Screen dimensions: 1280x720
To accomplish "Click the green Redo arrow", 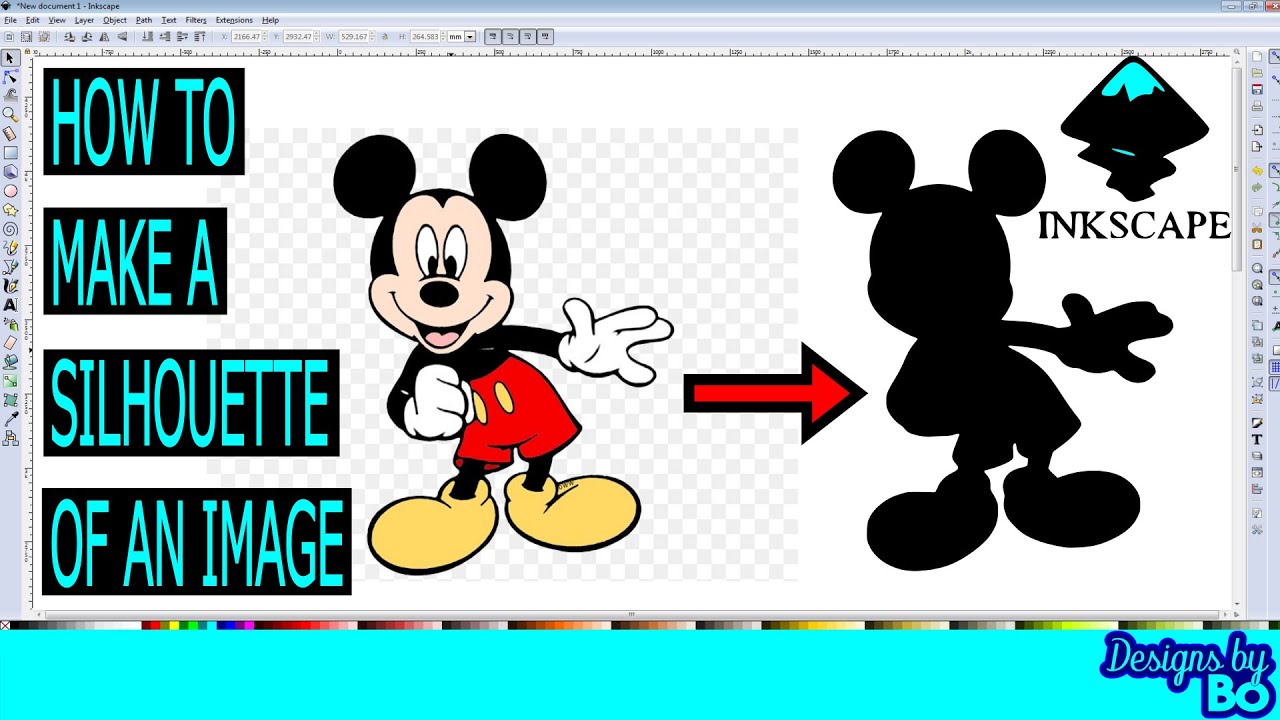I will 1257,187.
